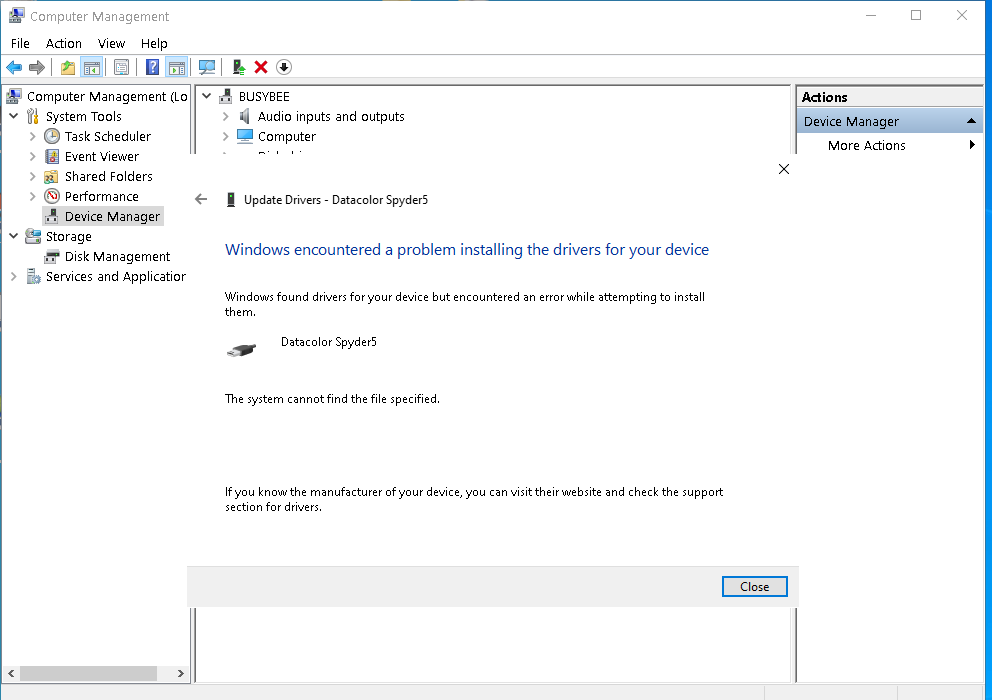
Task: Click the Storage icon in the tree
Action: (33, 236)
